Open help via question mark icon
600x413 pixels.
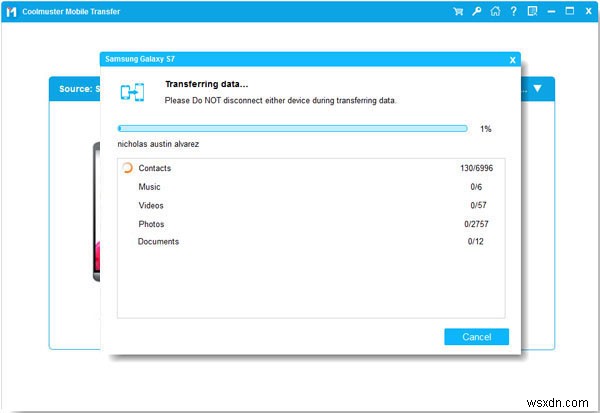tap(514, 11)
